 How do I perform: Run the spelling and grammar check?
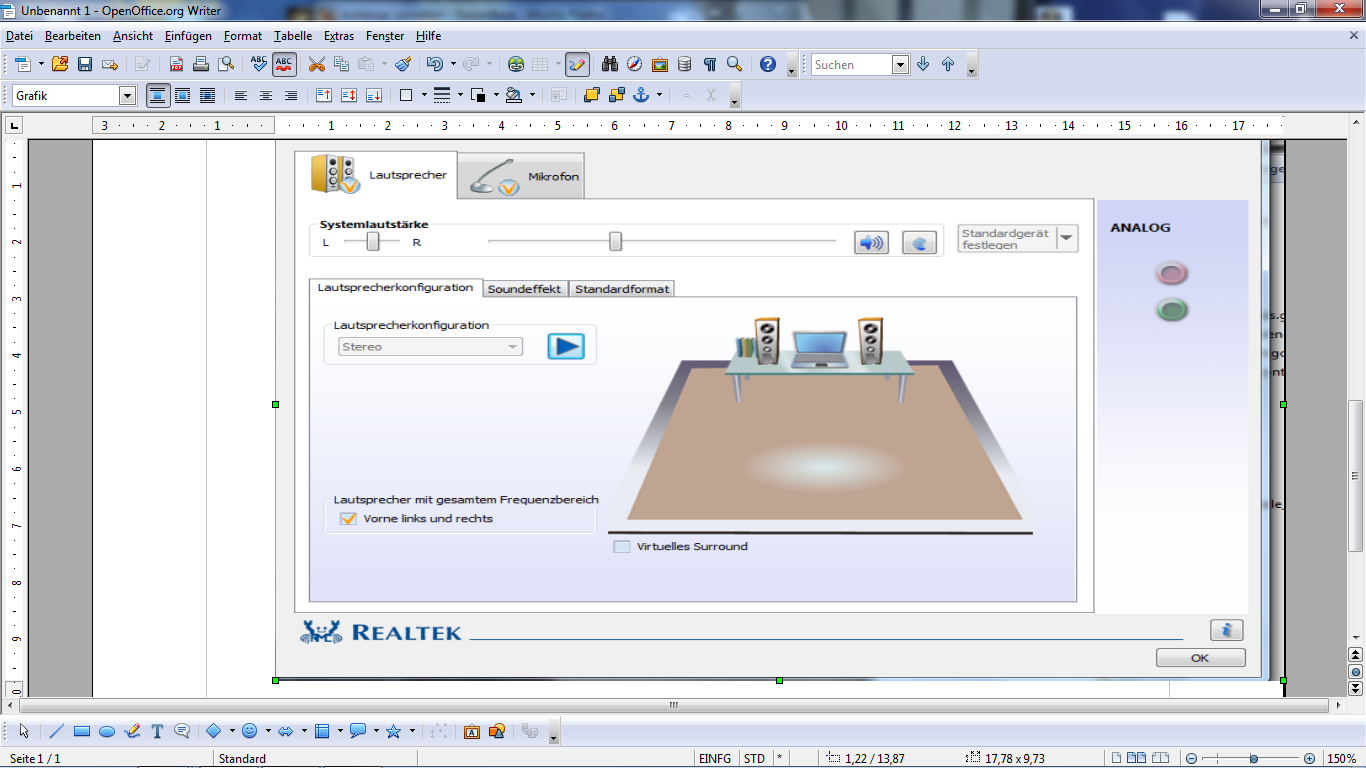point(259,64)
